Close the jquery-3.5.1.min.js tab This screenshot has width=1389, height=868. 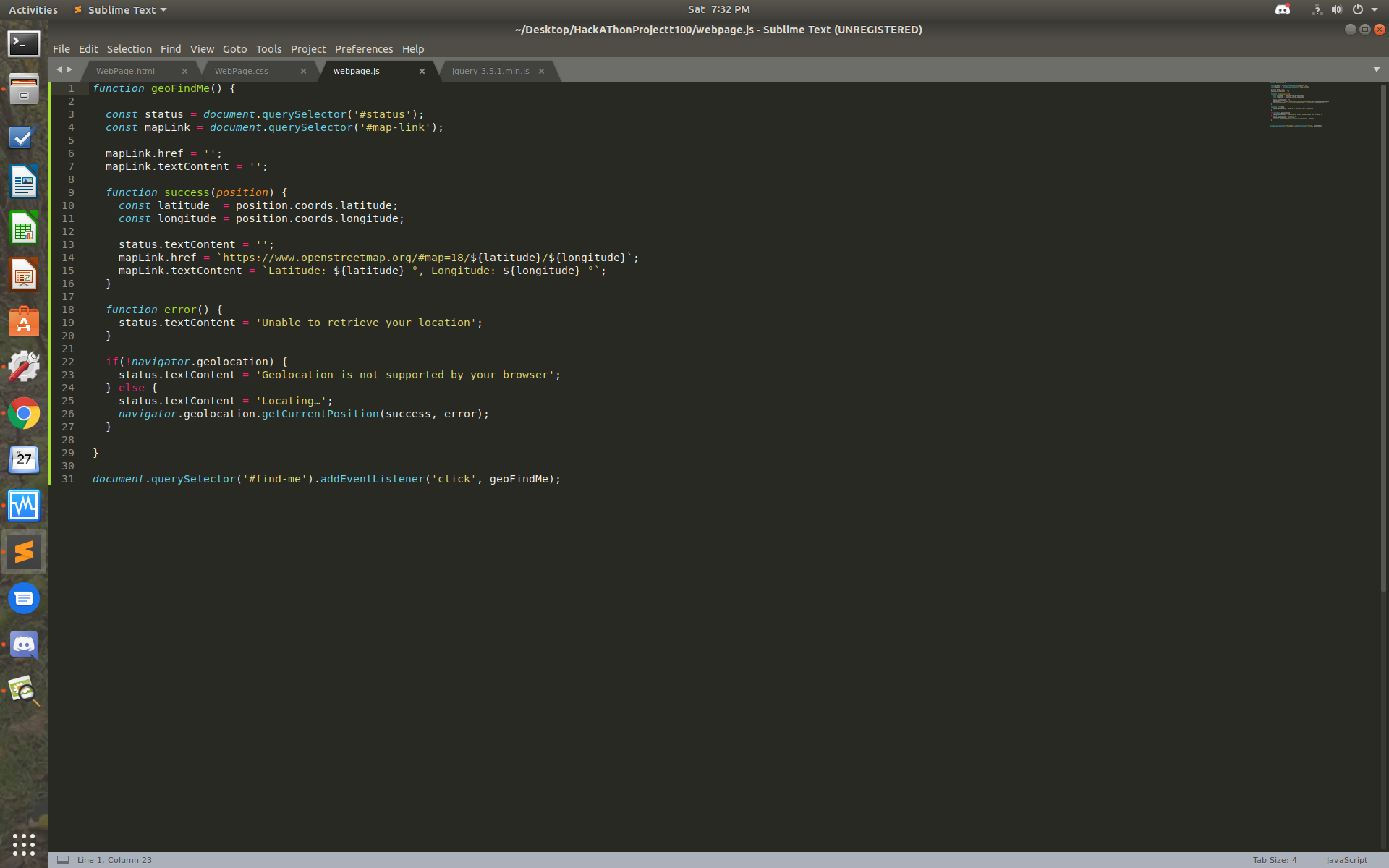pyautogui.click(x=541, y=71)
